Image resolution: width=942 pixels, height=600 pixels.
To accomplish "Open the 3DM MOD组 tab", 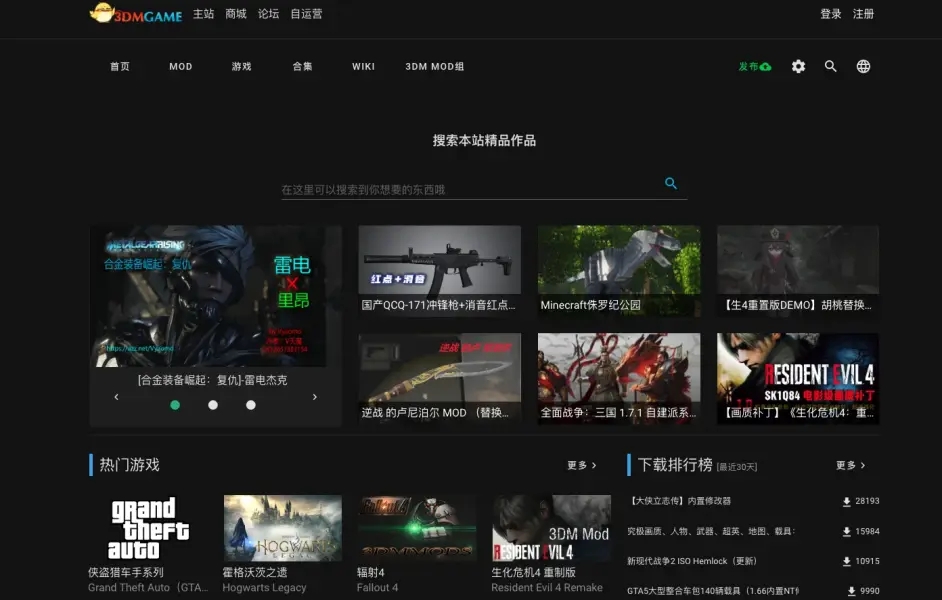I will 434,67.
